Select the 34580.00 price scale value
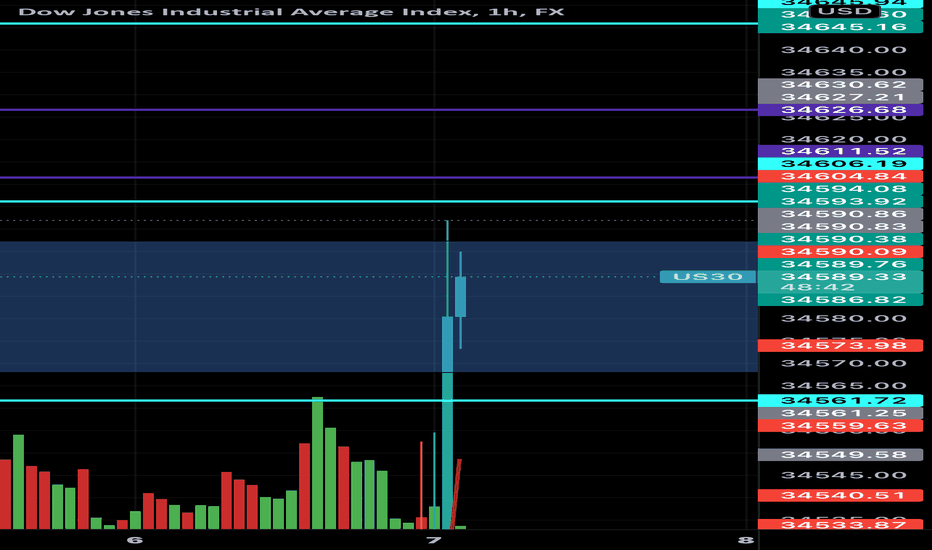Image resolution: width=932 pixels, height=550 pixels. pos(844,318)
